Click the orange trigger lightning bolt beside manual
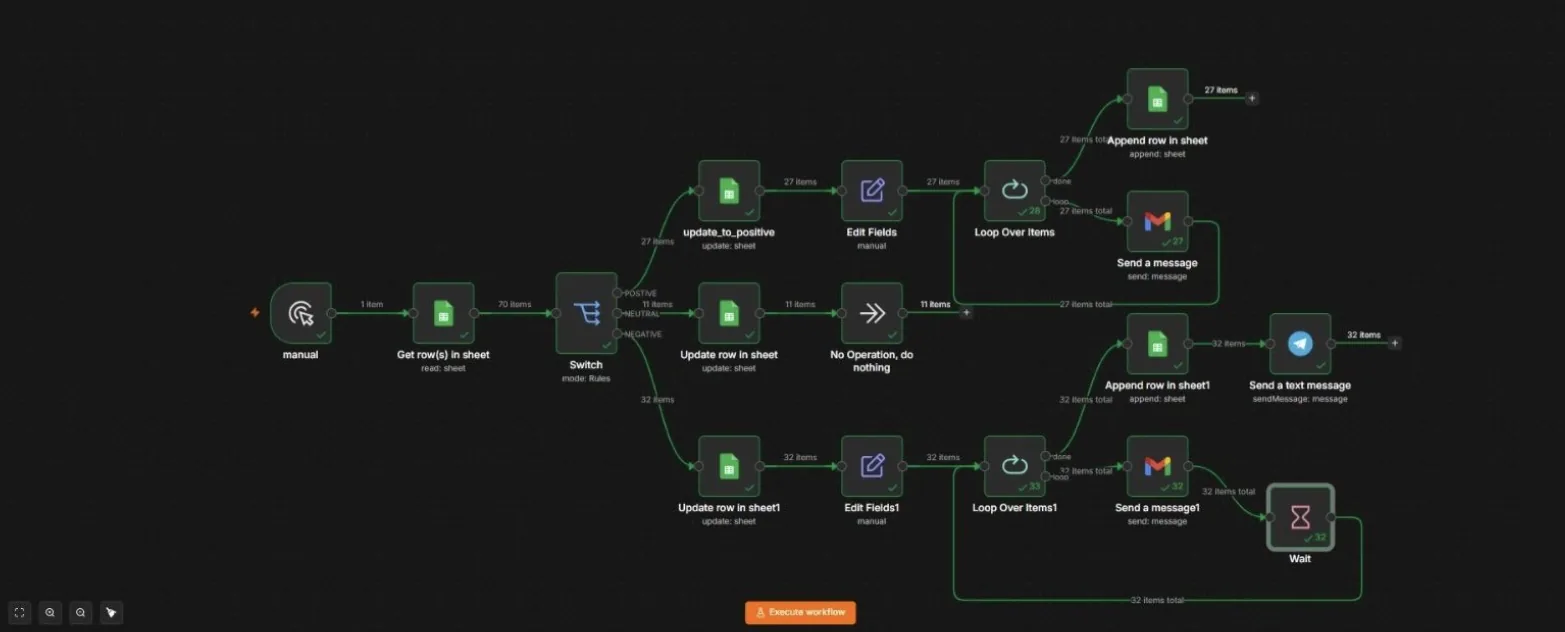Screen dimensions: 1565x632 click(x=255, y=313)
